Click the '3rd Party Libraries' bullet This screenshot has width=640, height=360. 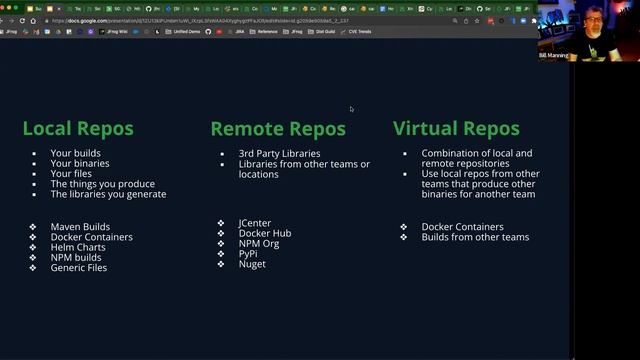tap(280, 153)
